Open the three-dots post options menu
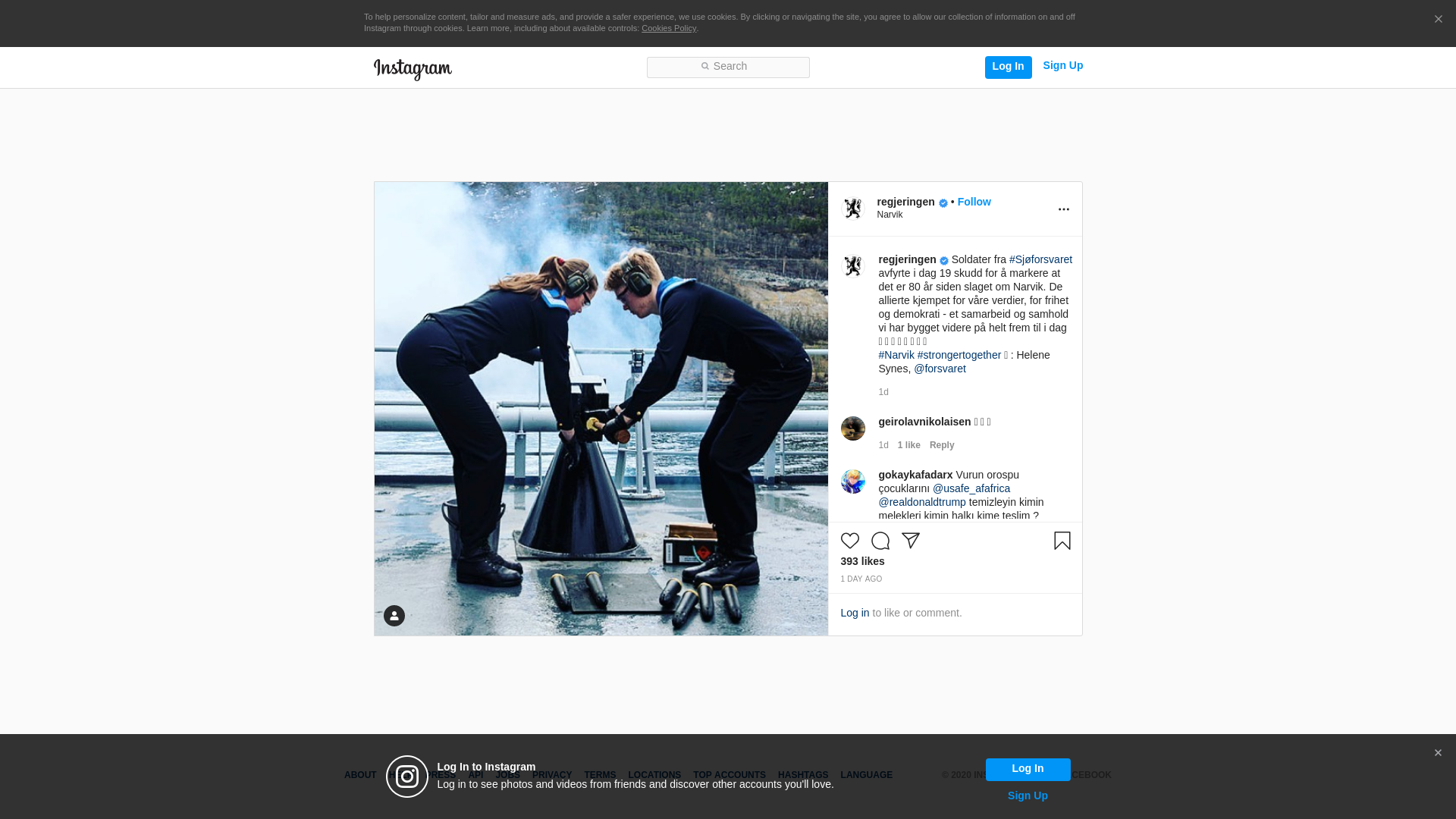 click(1063, 209)
